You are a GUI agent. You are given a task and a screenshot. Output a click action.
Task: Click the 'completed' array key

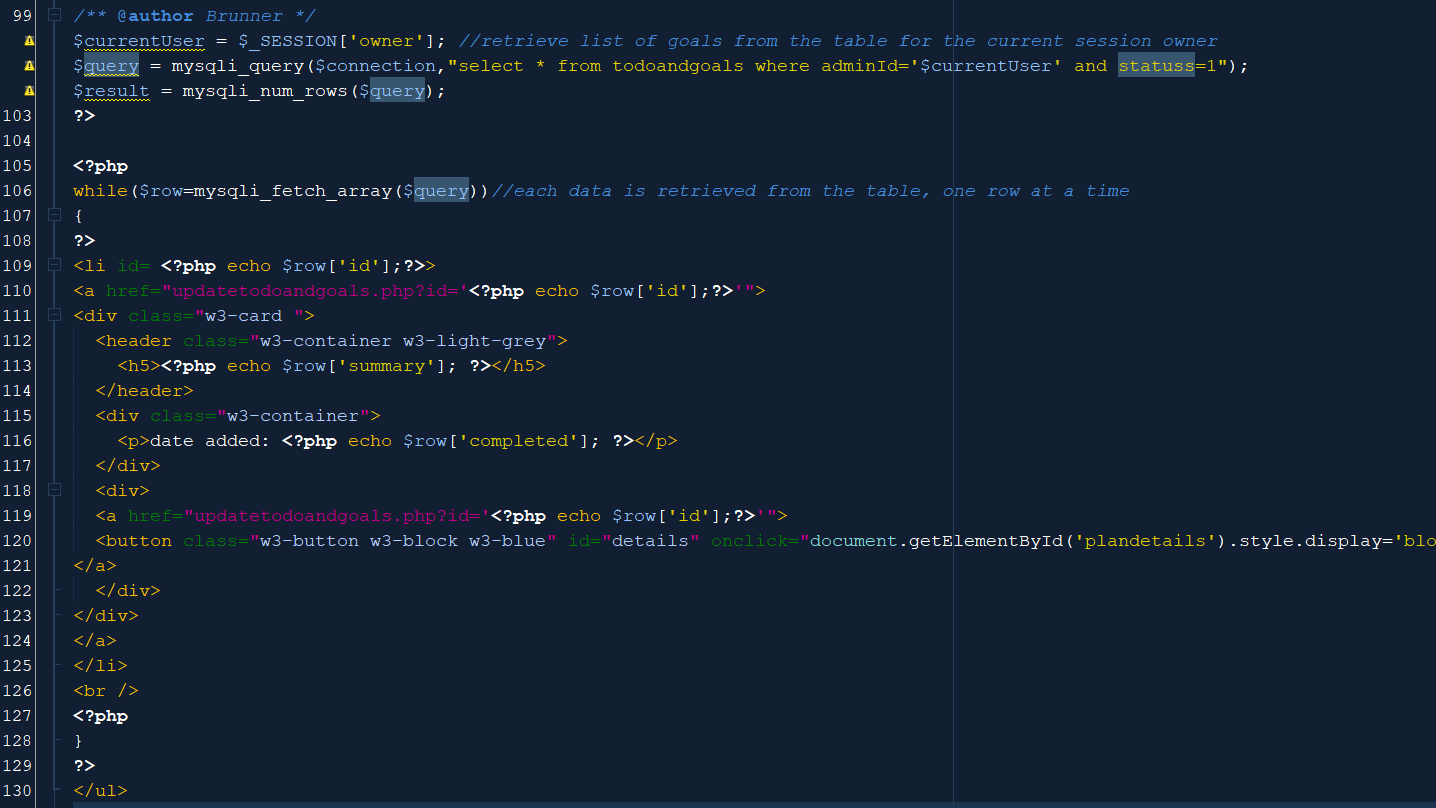coord(519,441)
